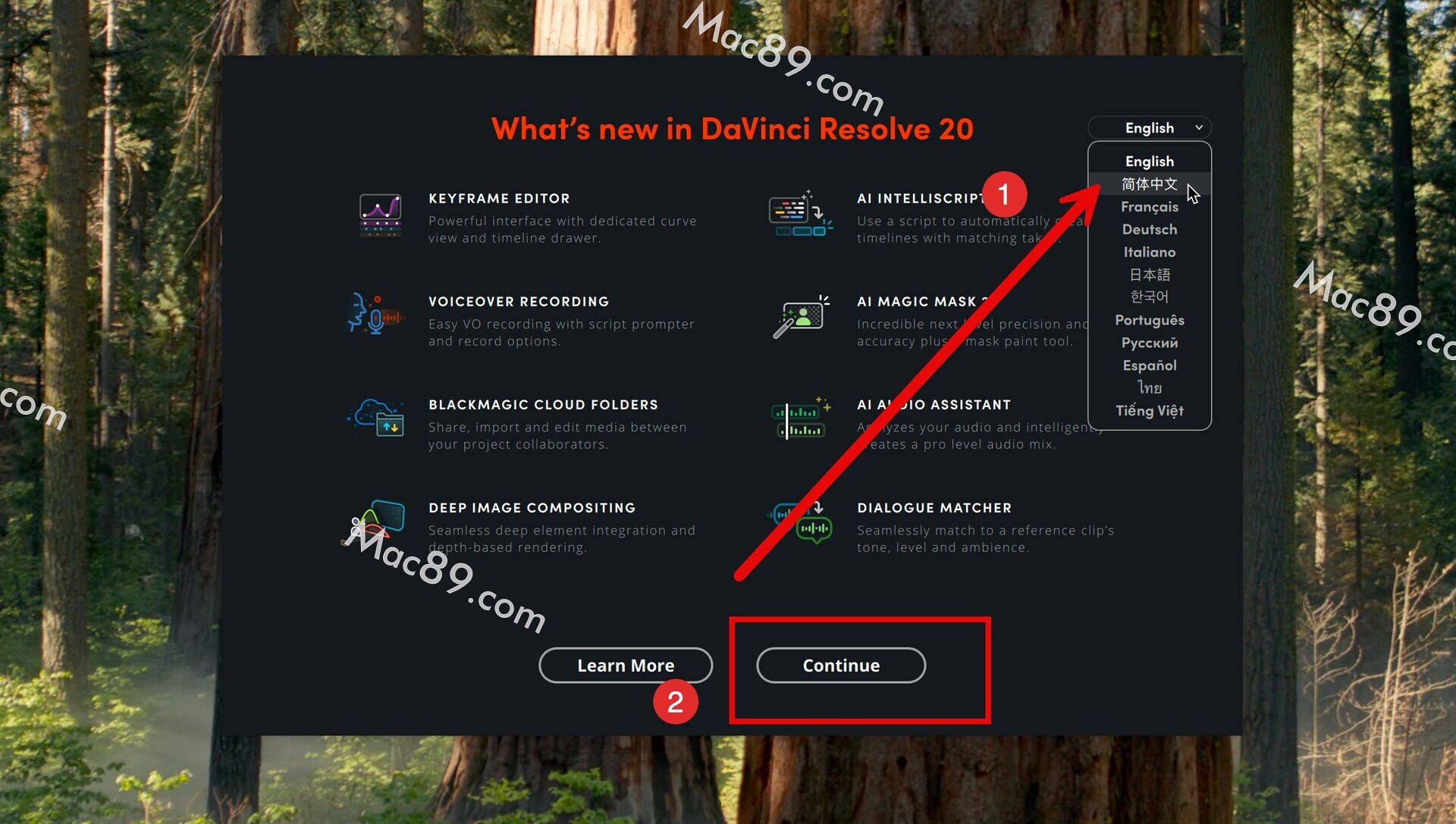Pick Italiano from the language menu
The height and width of the screenshot is (824, 1456).
pos(1150,252)
